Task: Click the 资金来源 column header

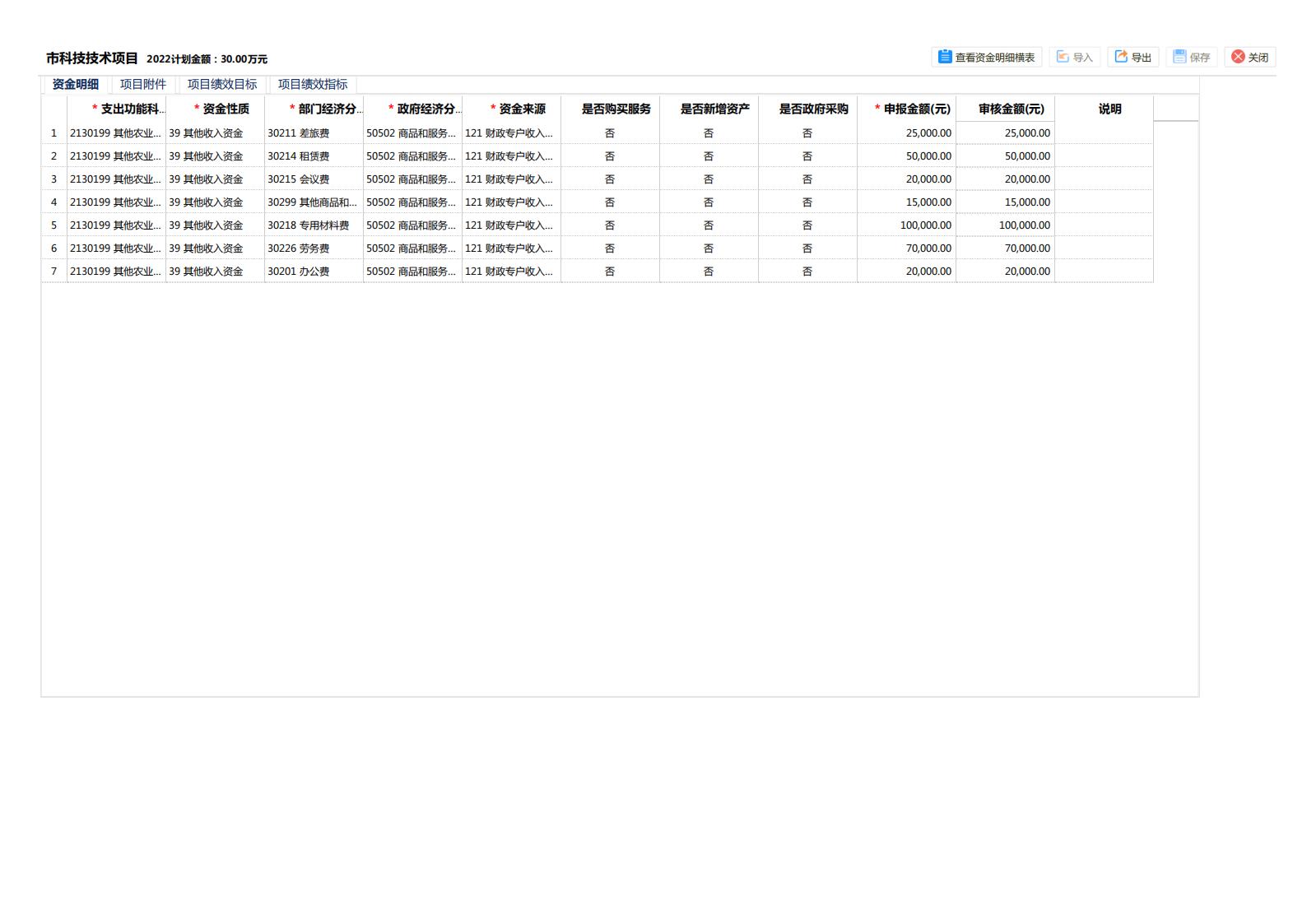Action: point(511,109)
